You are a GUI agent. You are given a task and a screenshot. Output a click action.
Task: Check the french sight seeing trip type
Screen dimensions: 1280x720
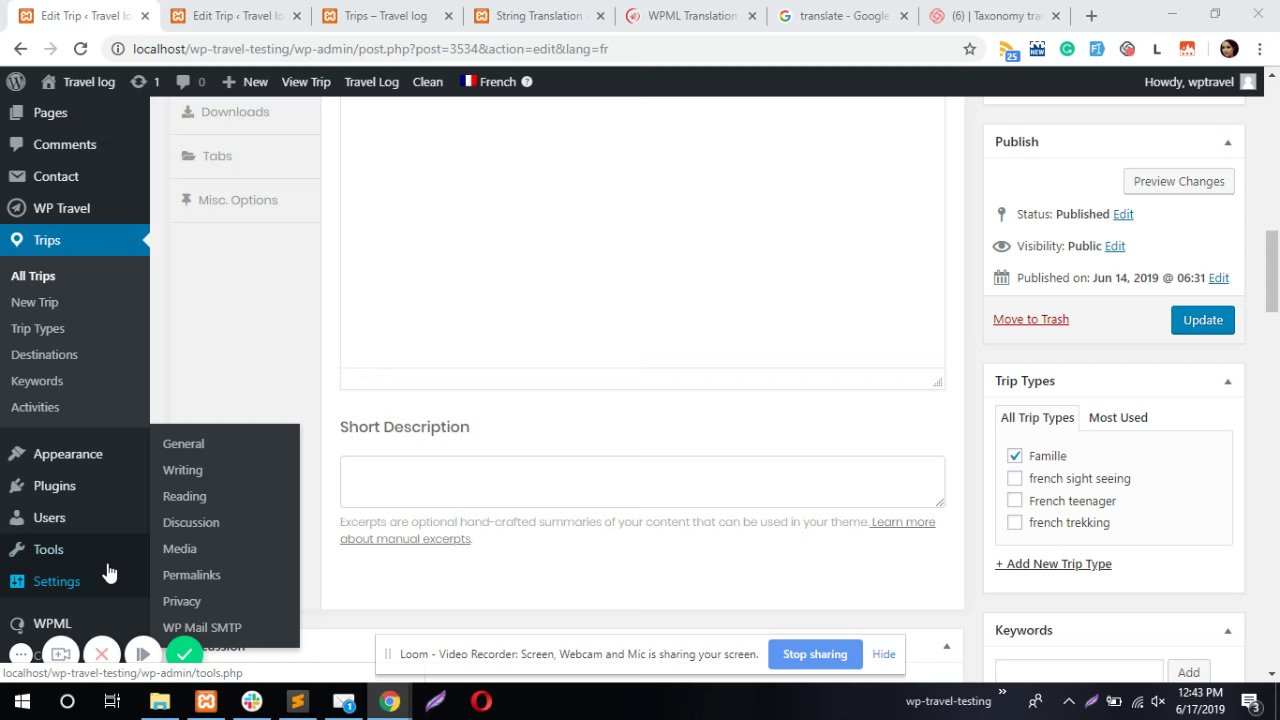pos(1015,478)
